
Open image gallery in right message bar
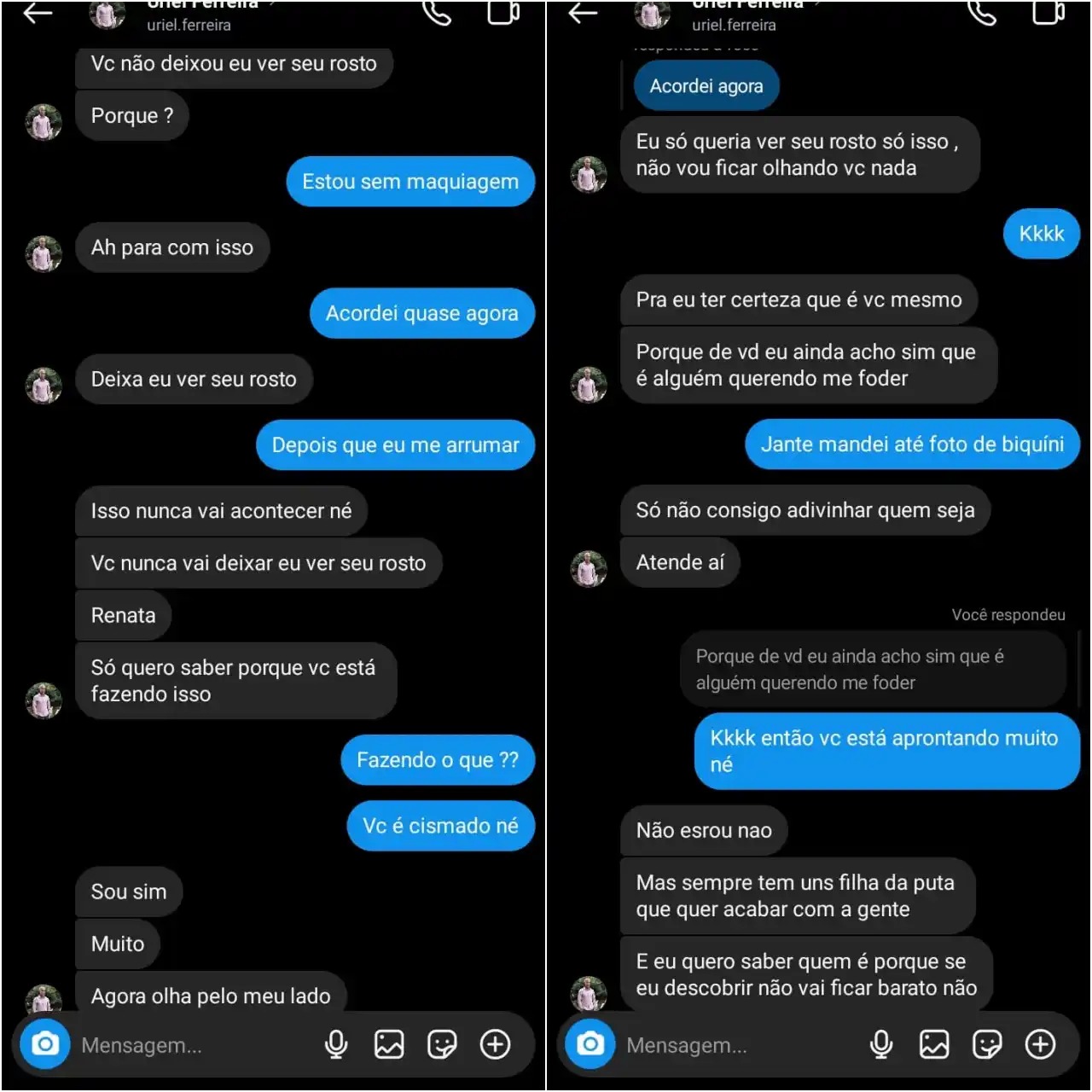click(934, 1044)
